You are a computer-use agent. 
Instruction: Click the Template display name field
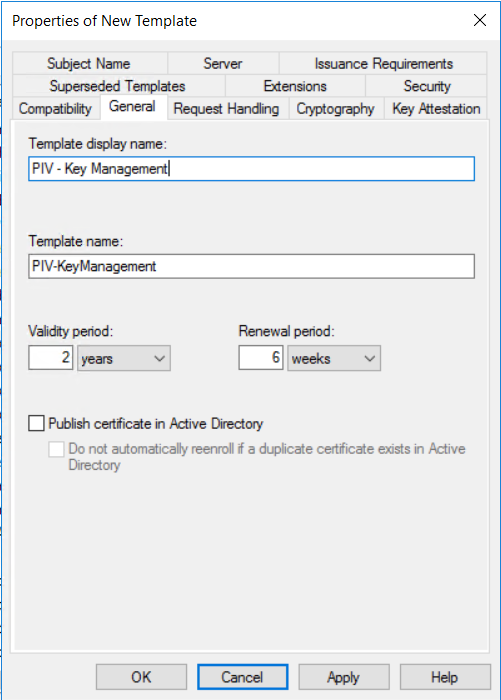pos(251,169)
